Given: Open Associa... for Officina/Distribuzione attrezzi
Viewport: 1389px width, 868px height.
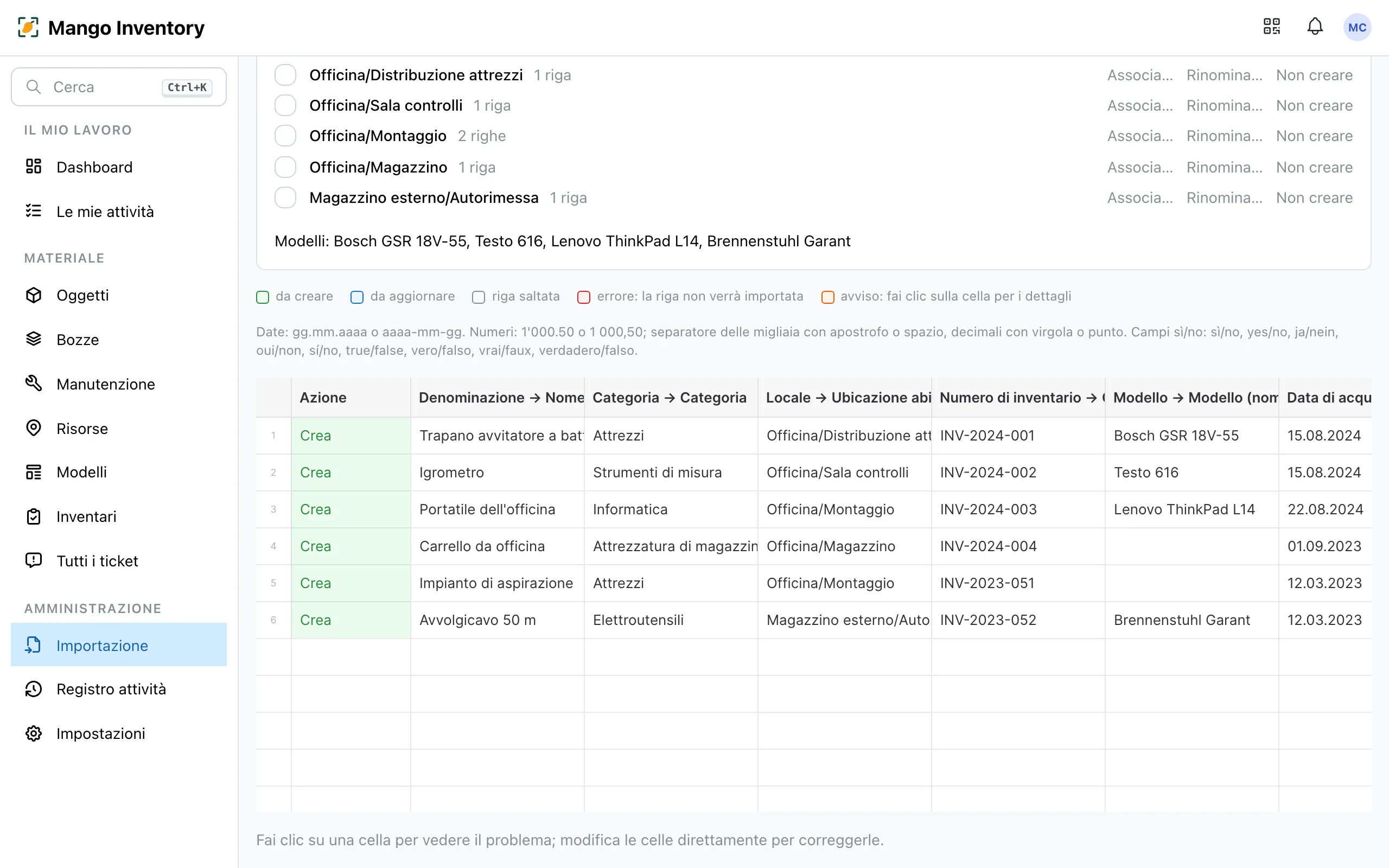Looking at the screenshot, I should pos(1140,75).
